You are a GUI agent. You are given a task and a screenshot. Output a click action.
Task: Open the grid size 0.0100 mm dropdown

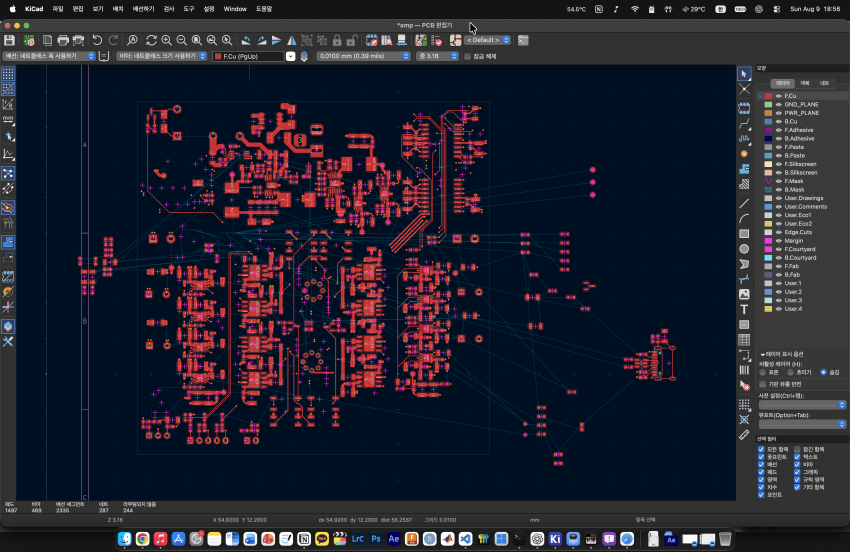pos(363,56)
